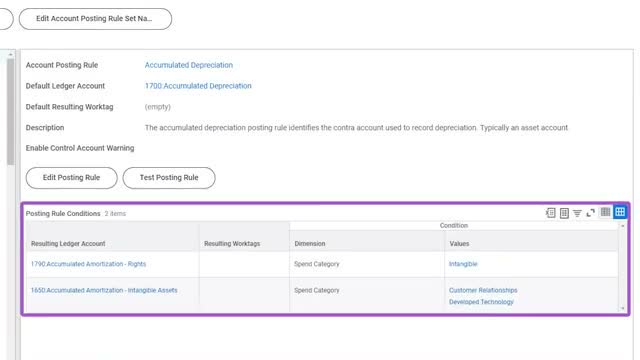
Task: Open 1650:Accumulated Amortization - Intangible Assets link
Action: tap(104, 290)
